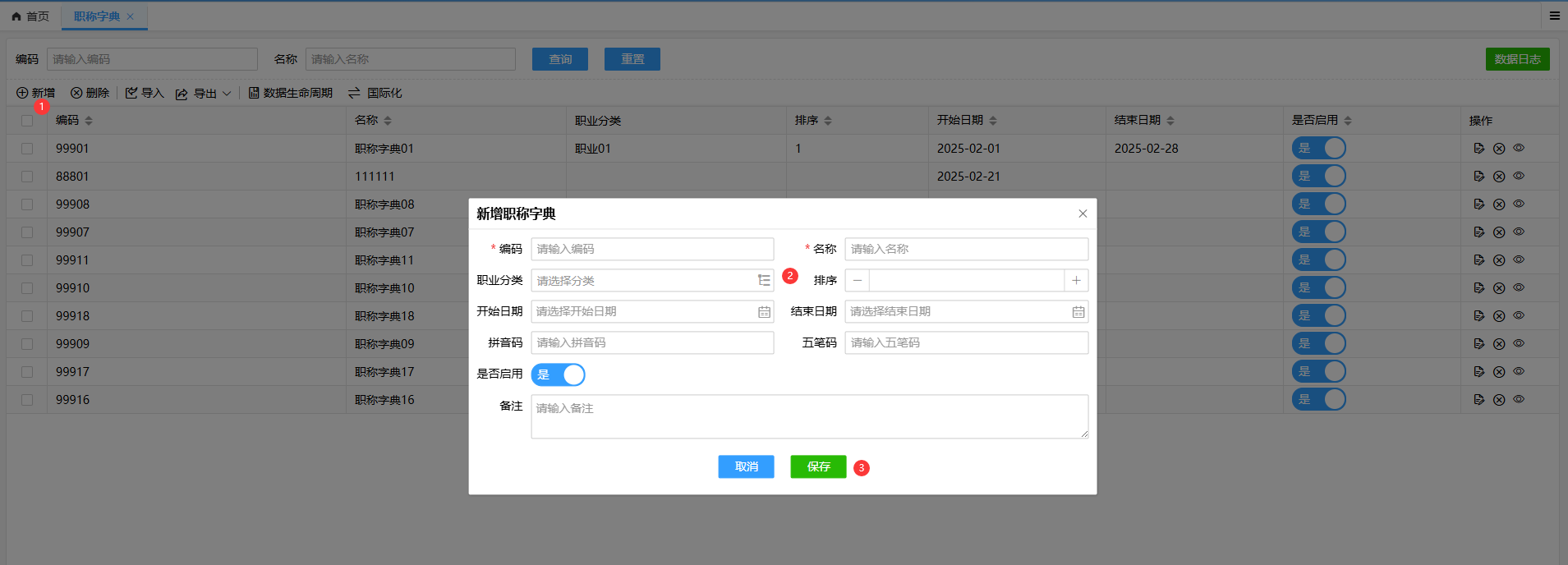Open calendar icon for 开始日期
Viewport: 1568px width, 565px height.
coord(764,312)
